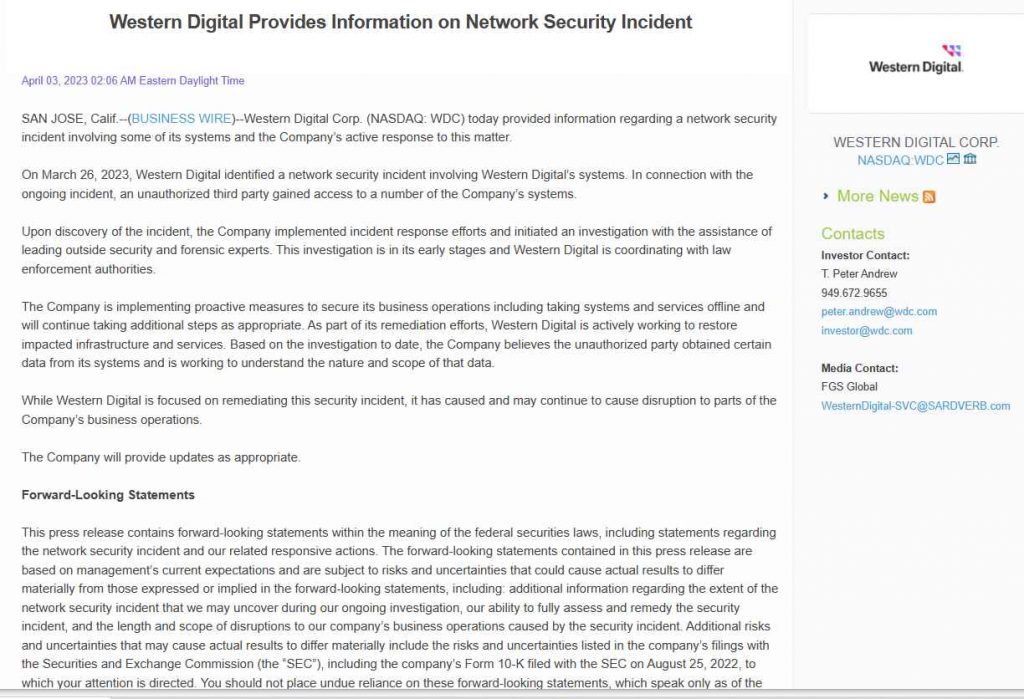Click the Investor Contact label
1024x699 pixels.
(x=865, y=255)
